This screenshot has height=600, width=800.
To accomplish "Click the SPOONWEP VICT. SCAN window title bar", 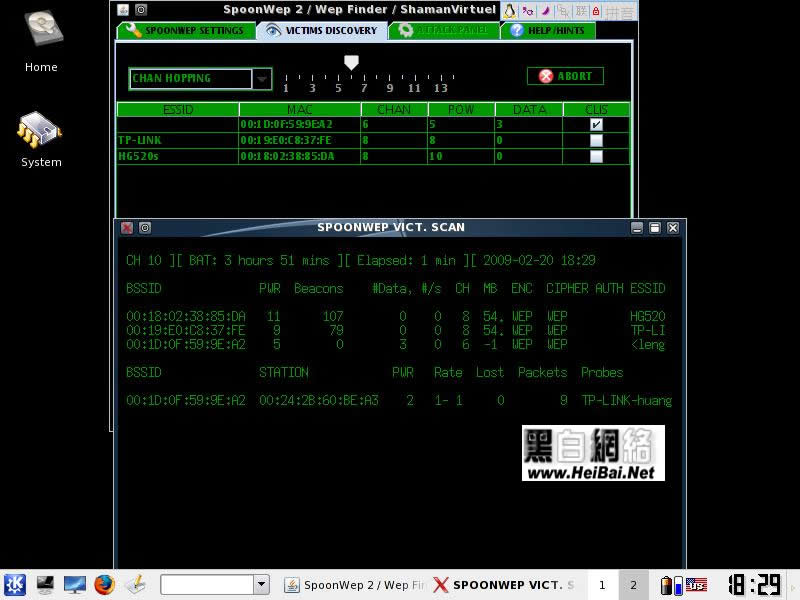I will [391, 228].
